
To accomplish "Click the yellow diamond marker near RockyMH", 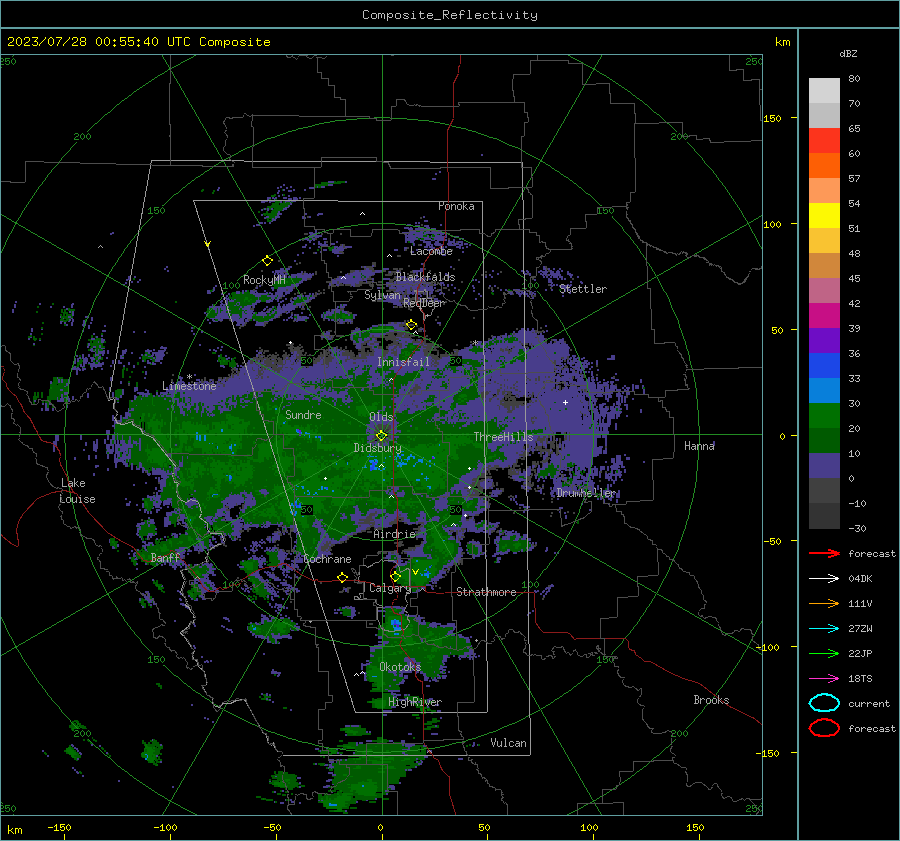I will pyautogui.click(x=267, y=261).
